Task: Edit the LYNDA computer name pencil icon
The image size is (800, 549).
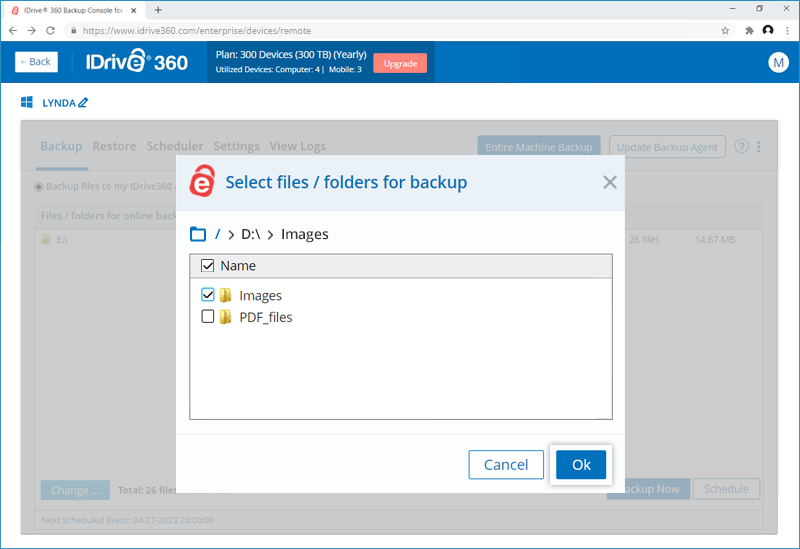Action: click(x=83, y=103)
